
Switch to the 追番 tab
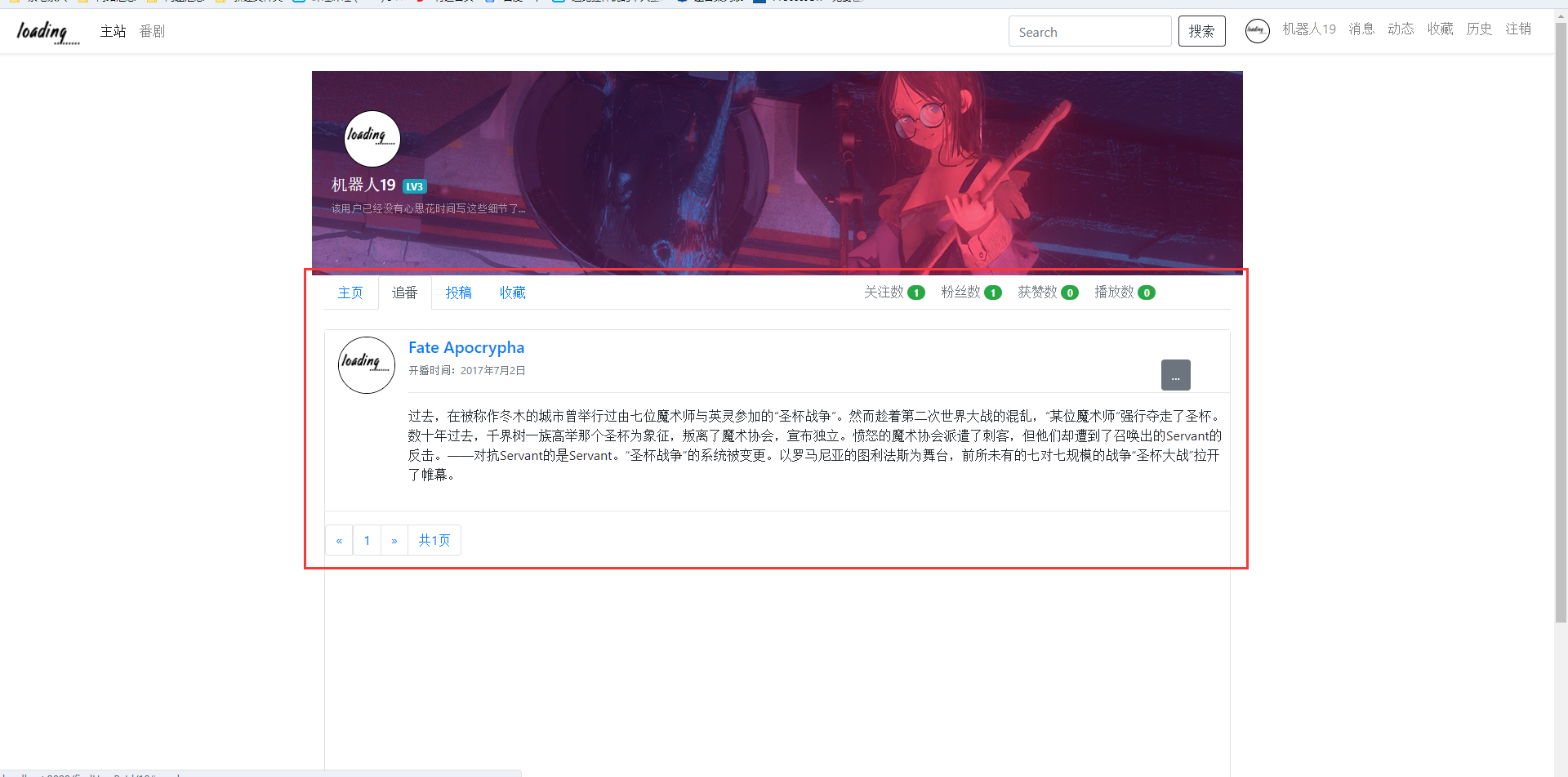404,292
